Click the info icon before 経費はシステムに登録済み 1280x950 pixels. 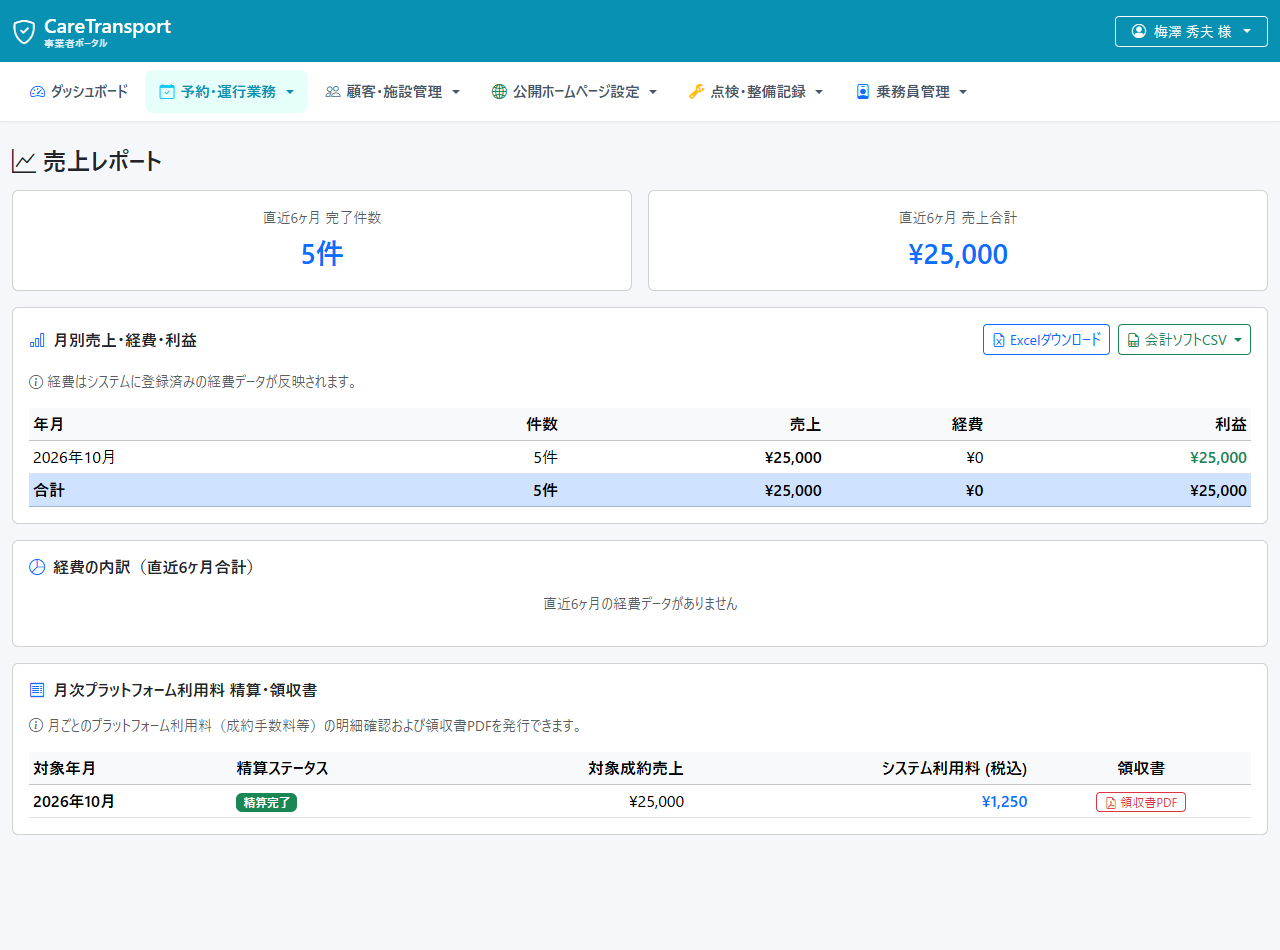tap(36, 382)
